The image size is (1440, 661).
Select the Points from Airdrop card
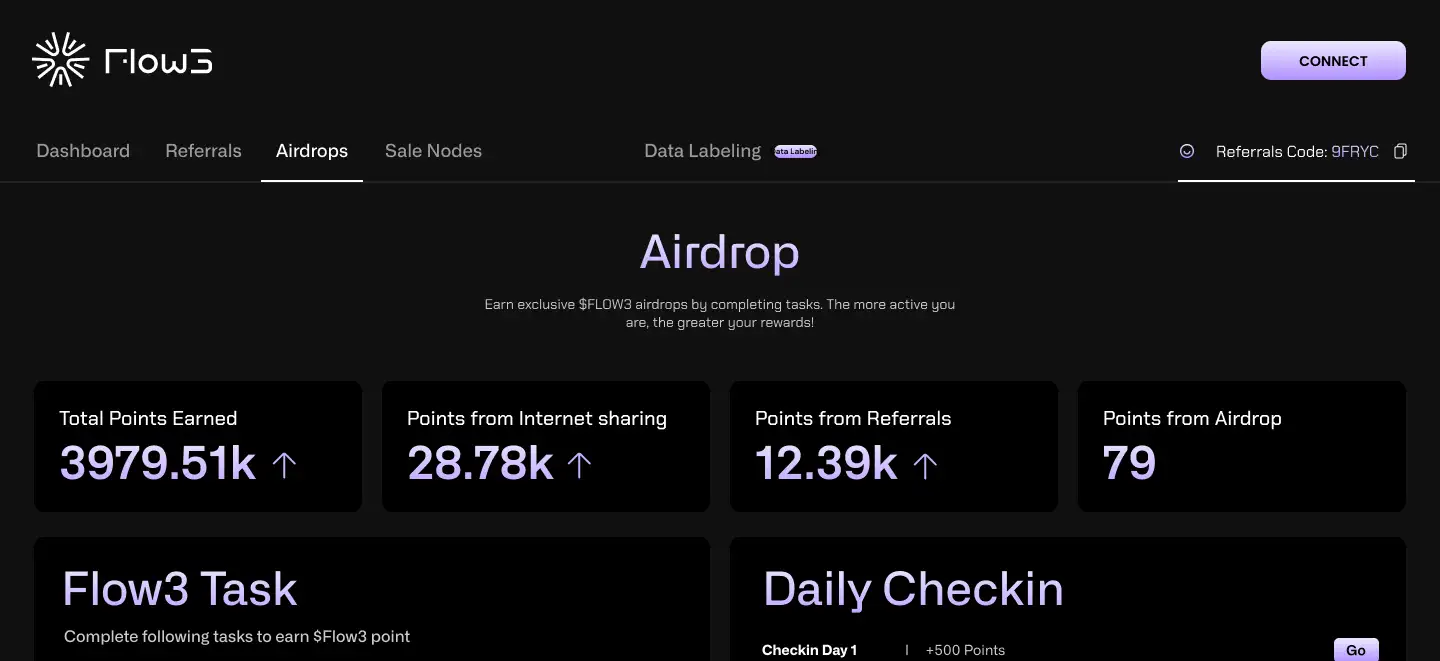(1241, 446)
